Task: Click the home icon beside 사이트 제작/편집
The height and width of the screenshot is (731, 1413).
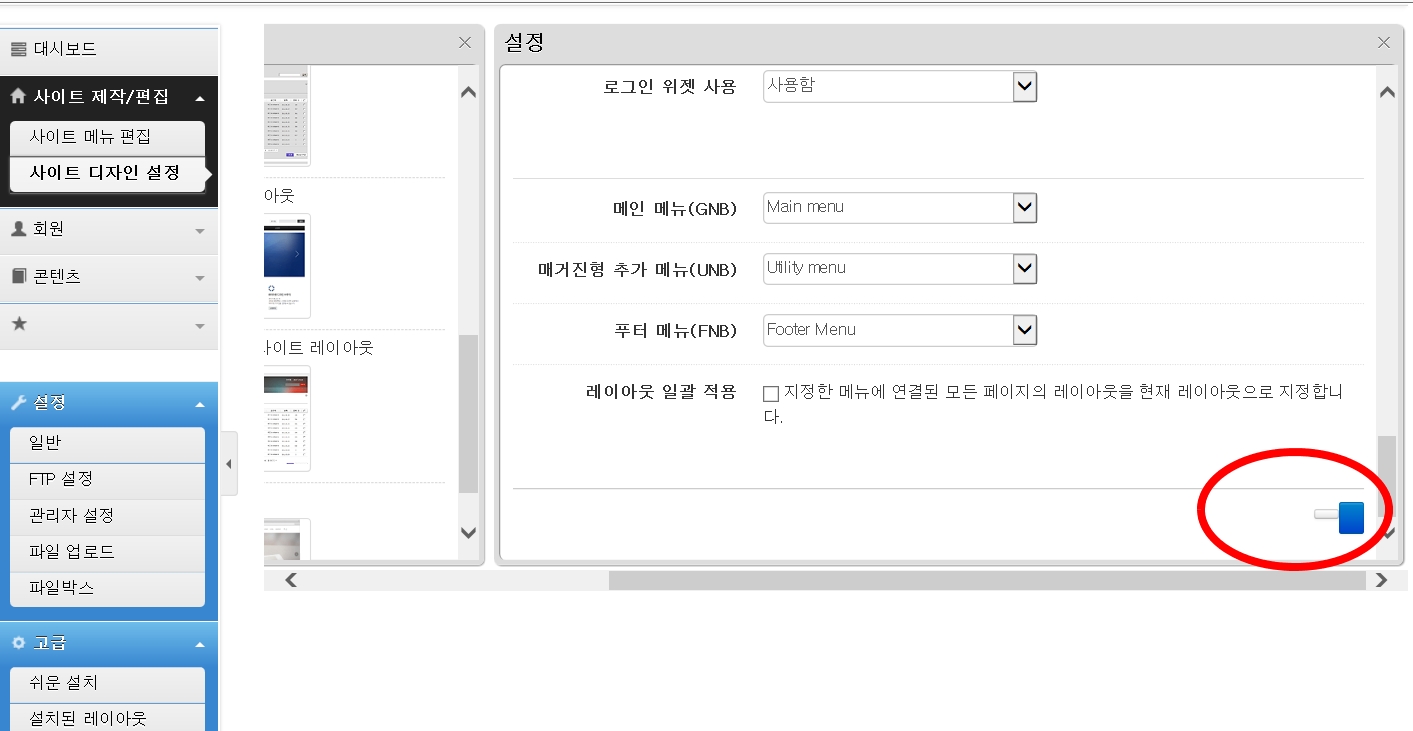Action: click(18, 97)
